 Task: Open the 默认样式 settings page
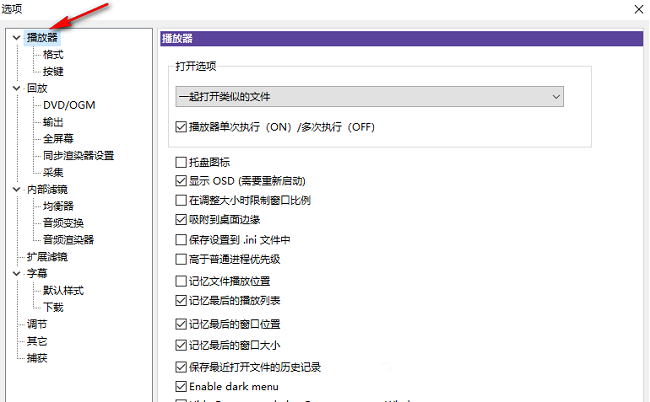click(x=63, y=291)
